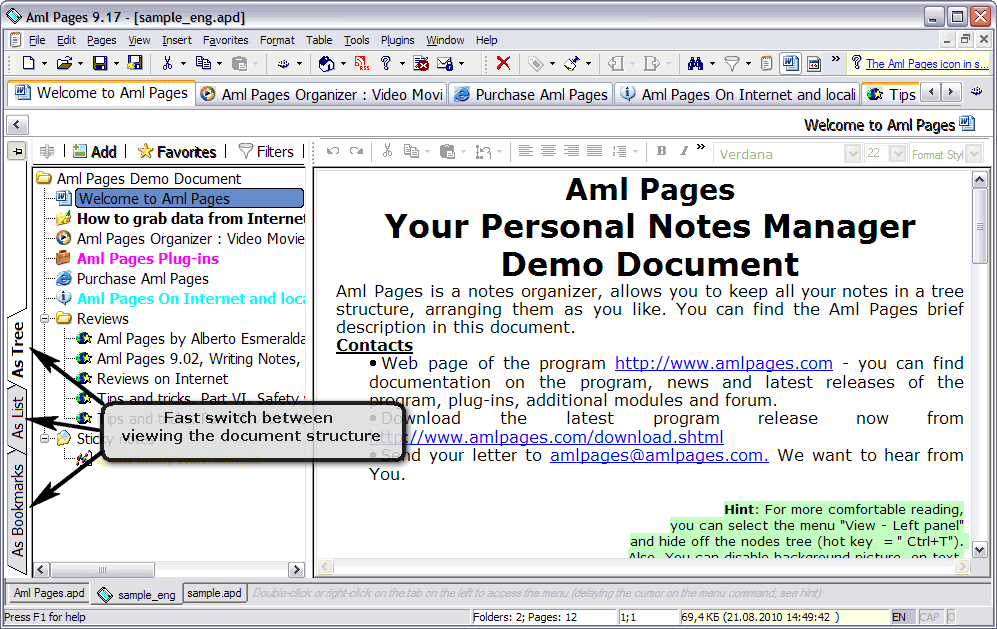Viewport: 997px width, 629px height.
Task: Open the Format Style dropdown
Action: click(x=975, y=154)
